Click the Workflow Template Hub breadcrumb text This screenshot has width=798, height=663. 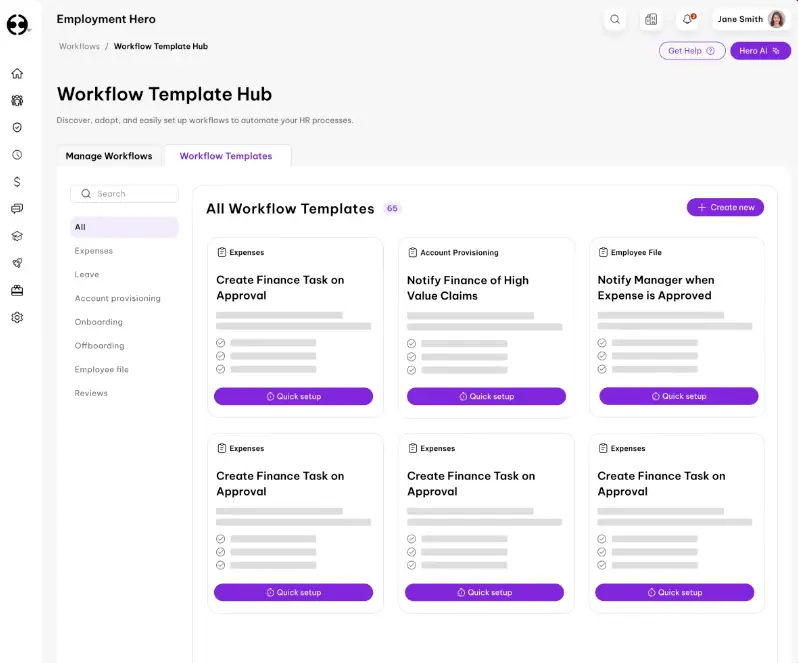tap(161, 46)
